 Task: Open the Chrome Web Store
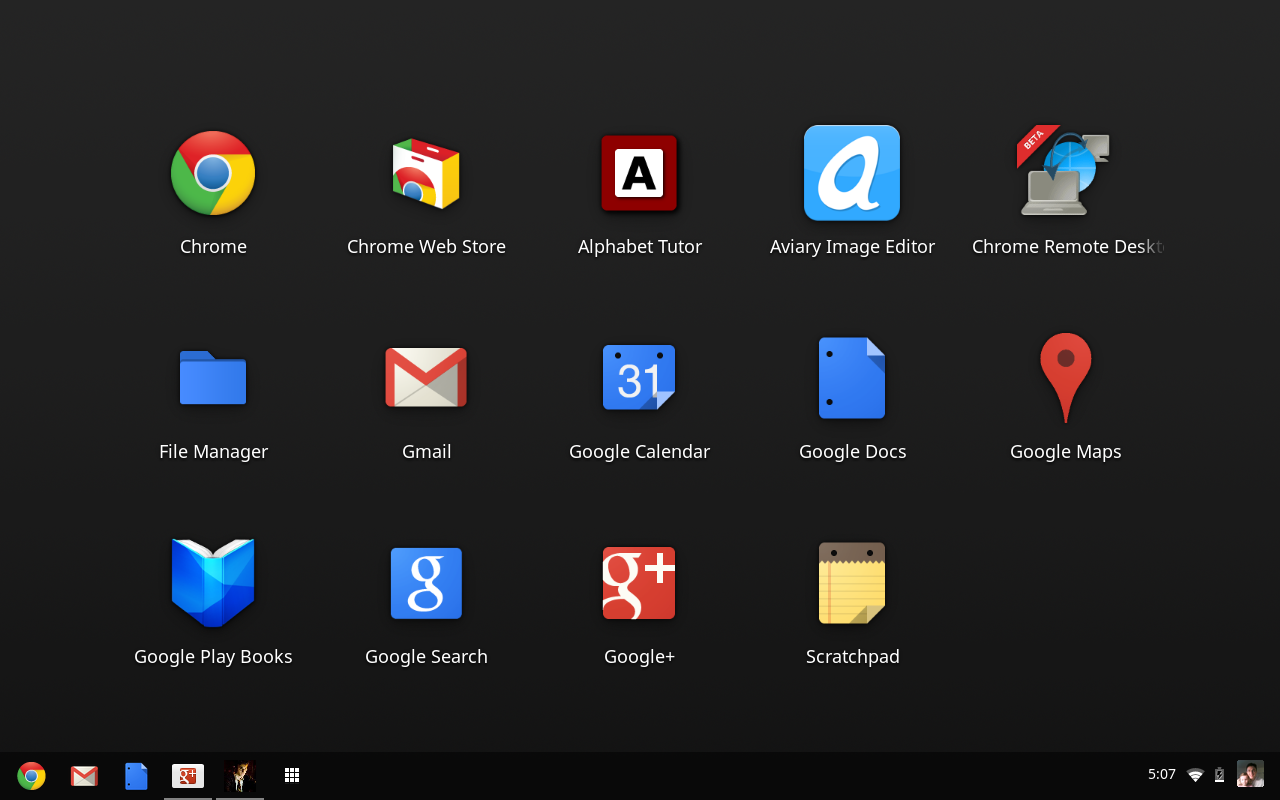point(426,172)
